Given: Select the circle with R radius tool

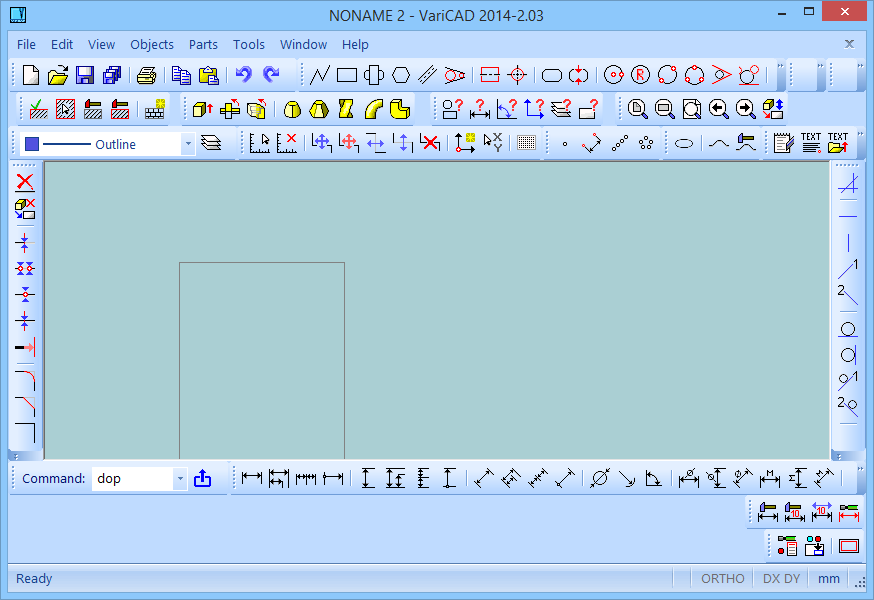Looking at the screenshot, I should click(x=640, y=75).
